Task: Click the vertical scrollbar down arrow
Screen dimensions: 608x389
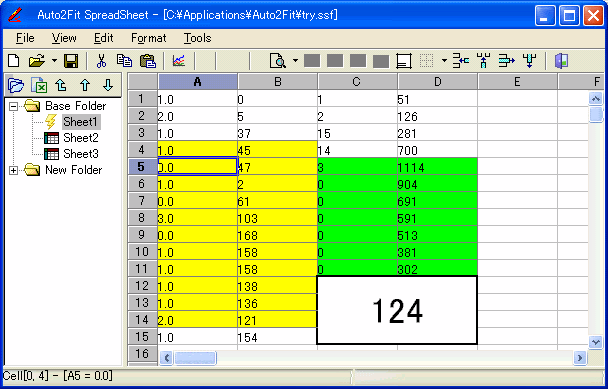Action: [x=595, y=342]
